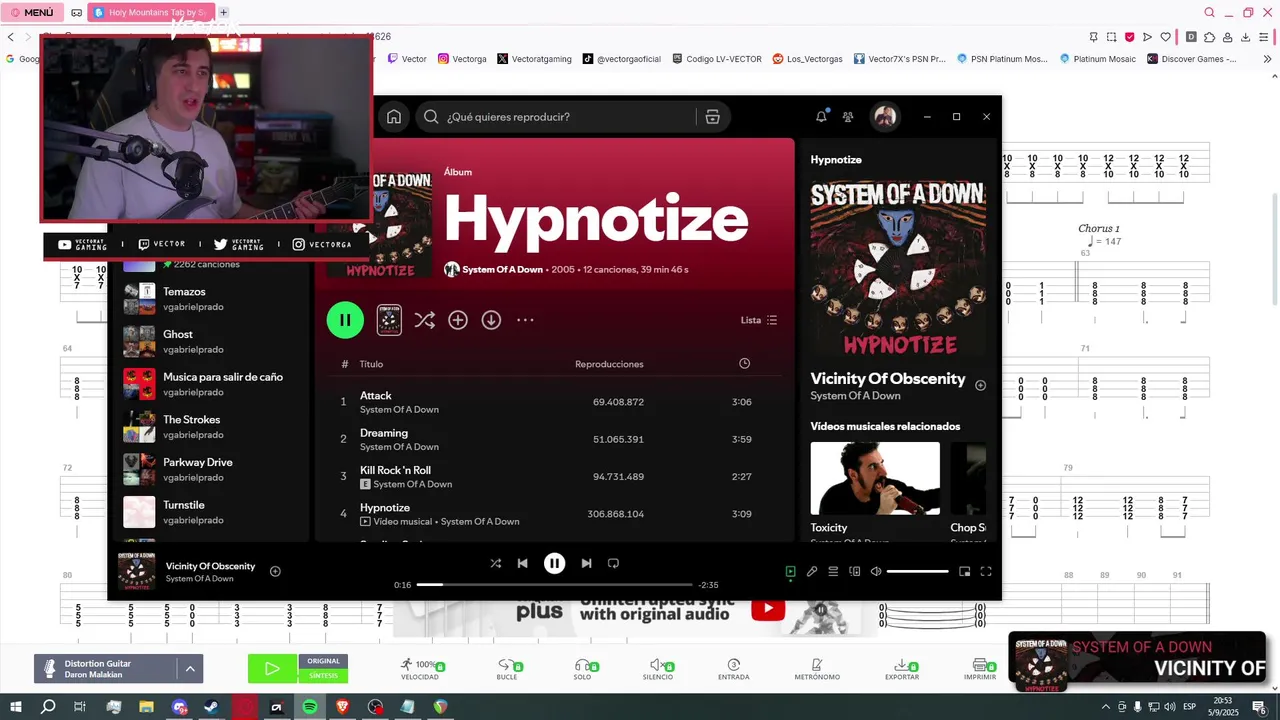Play the tab with green play button
1280x720 pixels.
click(x=272, y=669)
